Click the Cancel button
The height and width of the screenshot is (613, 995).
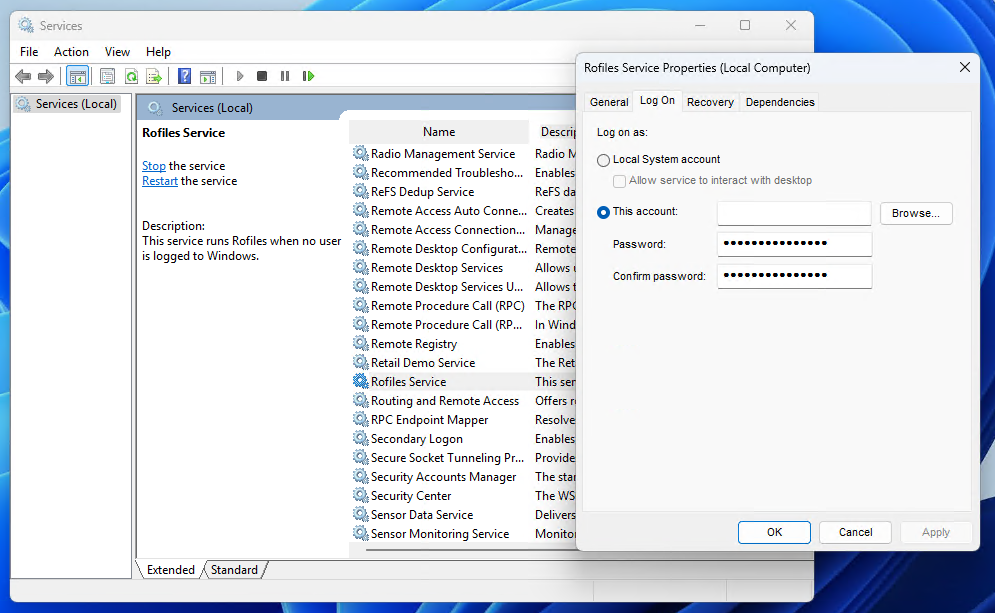(x=855, y=532)
